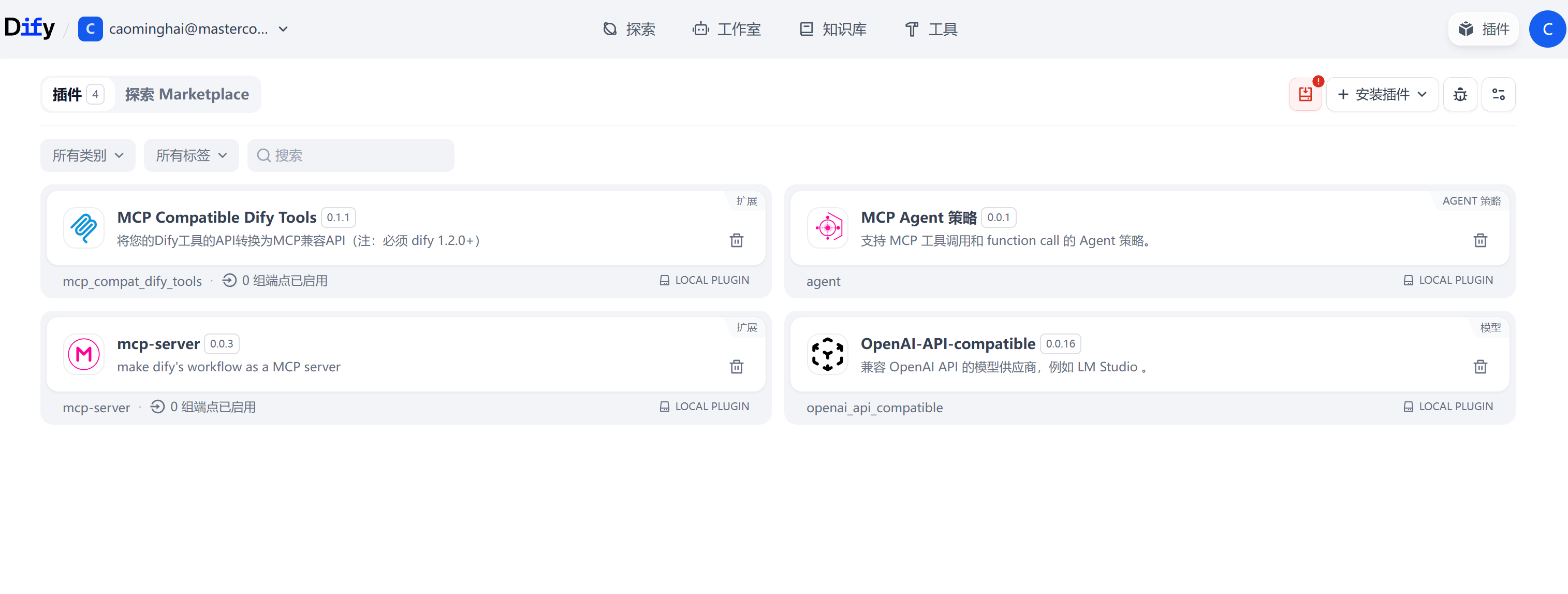Go to 工作室 via the robot icon

pyautogui.click(x=726, y=28)
